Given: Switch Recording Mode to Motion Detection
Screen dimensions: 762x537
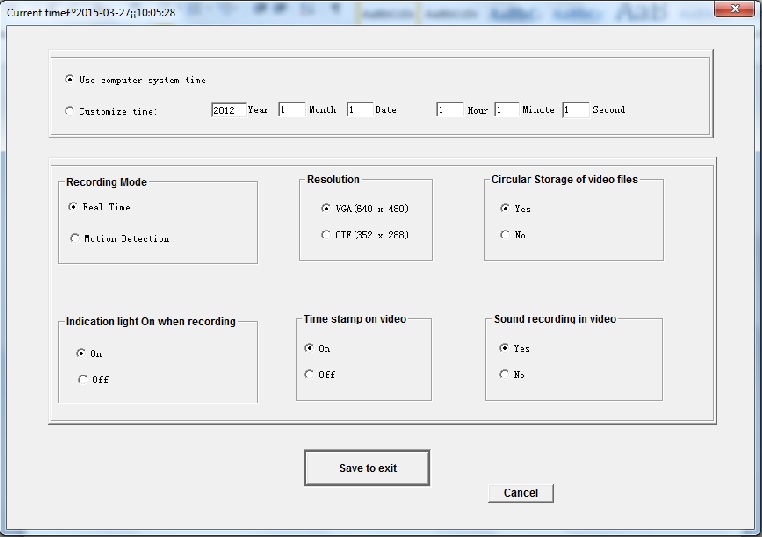Looking at the screenshot, I should pos(73,238).
